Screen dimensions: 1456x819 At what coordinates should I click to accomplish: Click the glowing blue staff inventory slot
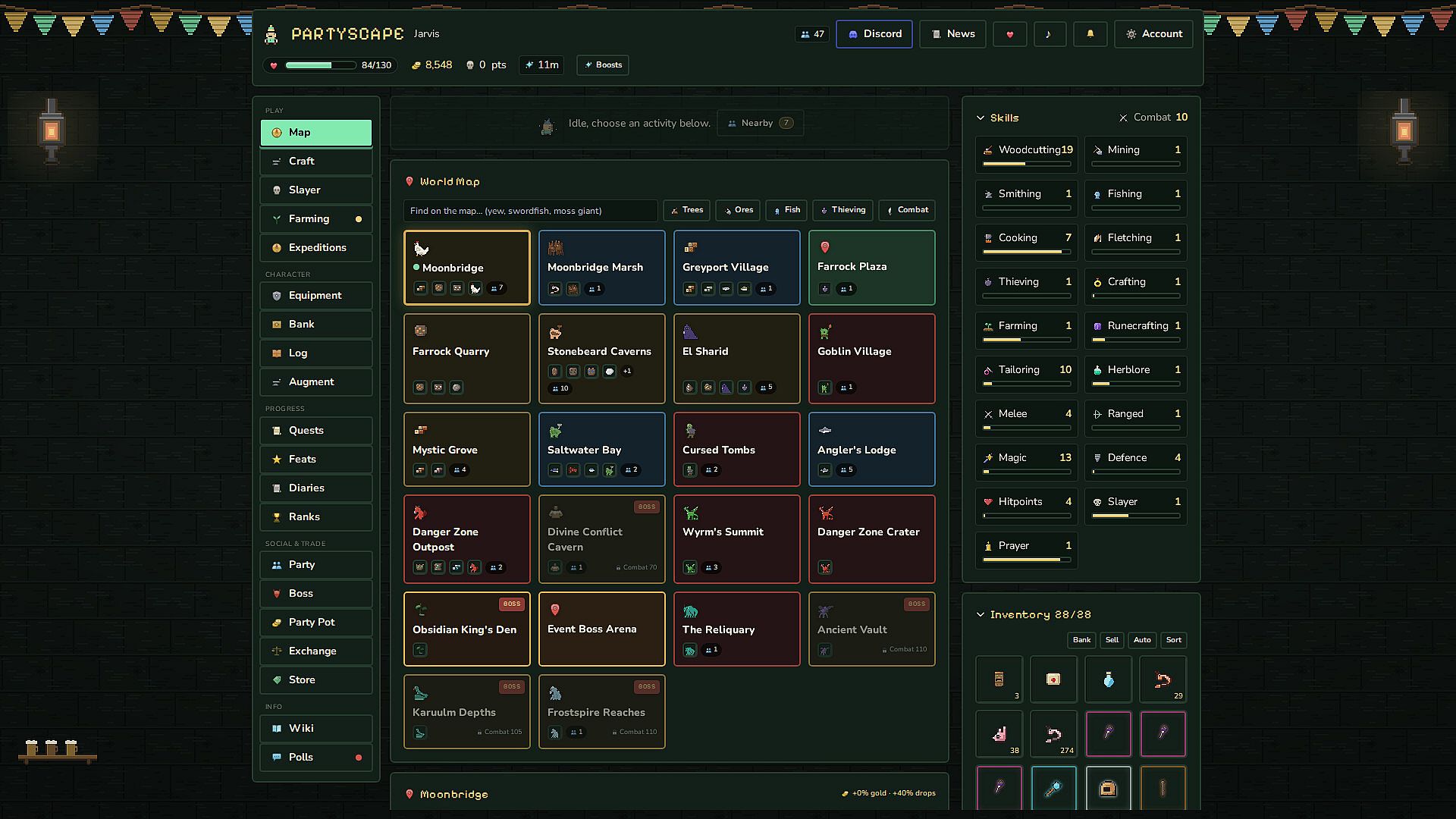[x=1053, y=789]
